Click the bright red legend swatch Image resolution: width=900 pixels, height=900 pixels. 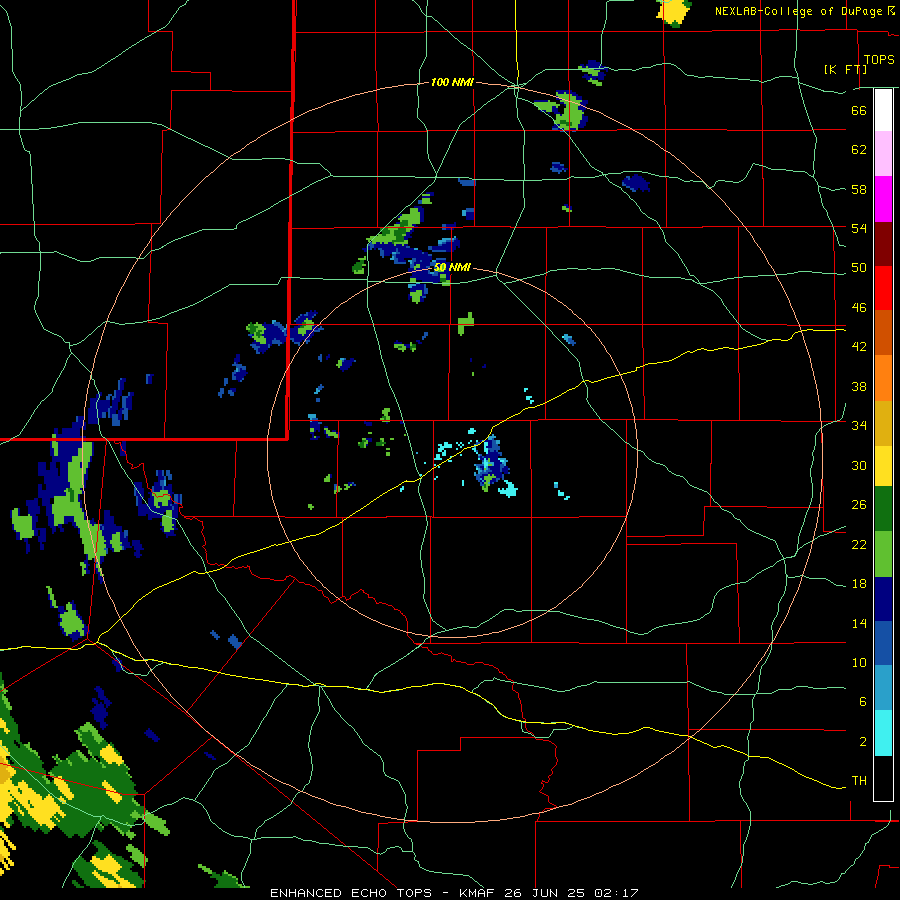tap(883, 288)
